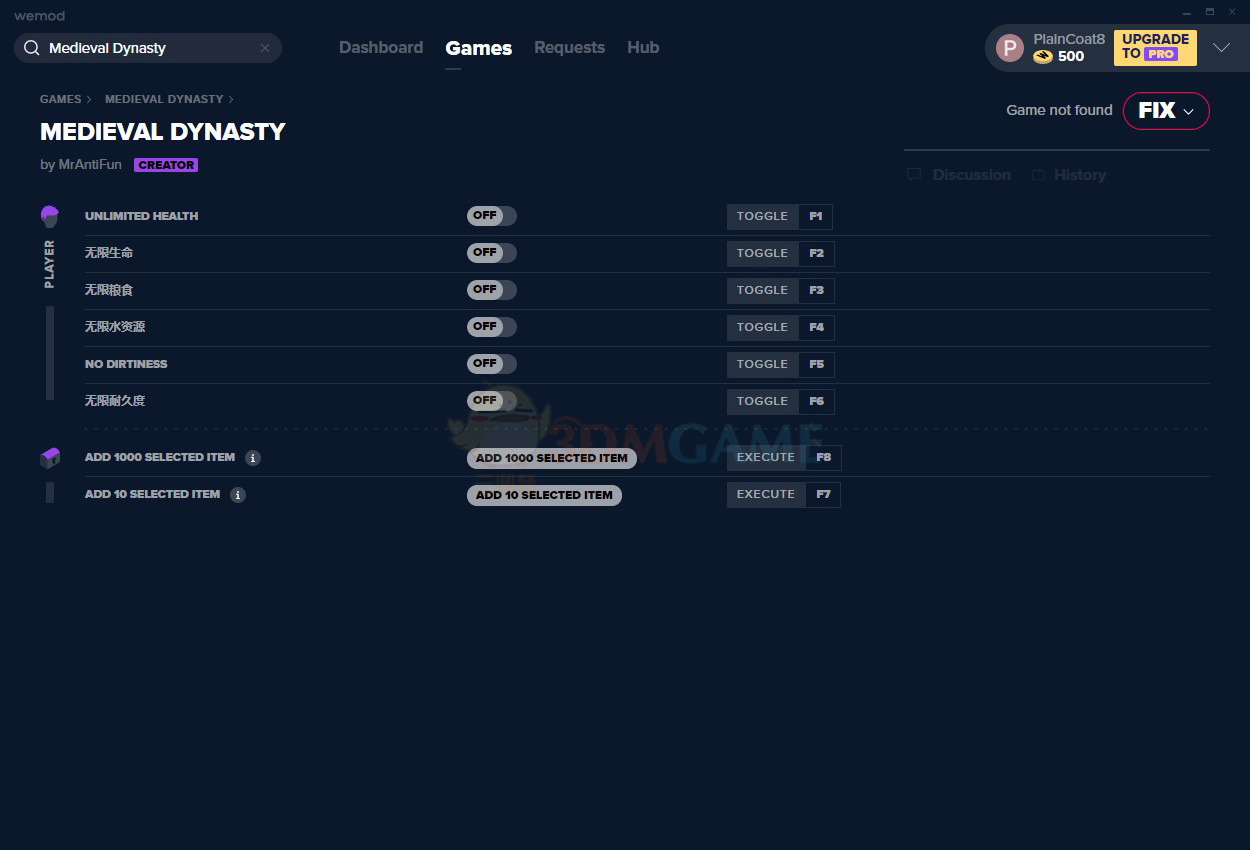1250x850 pixels.
Task: Open the Hub tab
Action: pyautogui.click(x=643, y=48)
